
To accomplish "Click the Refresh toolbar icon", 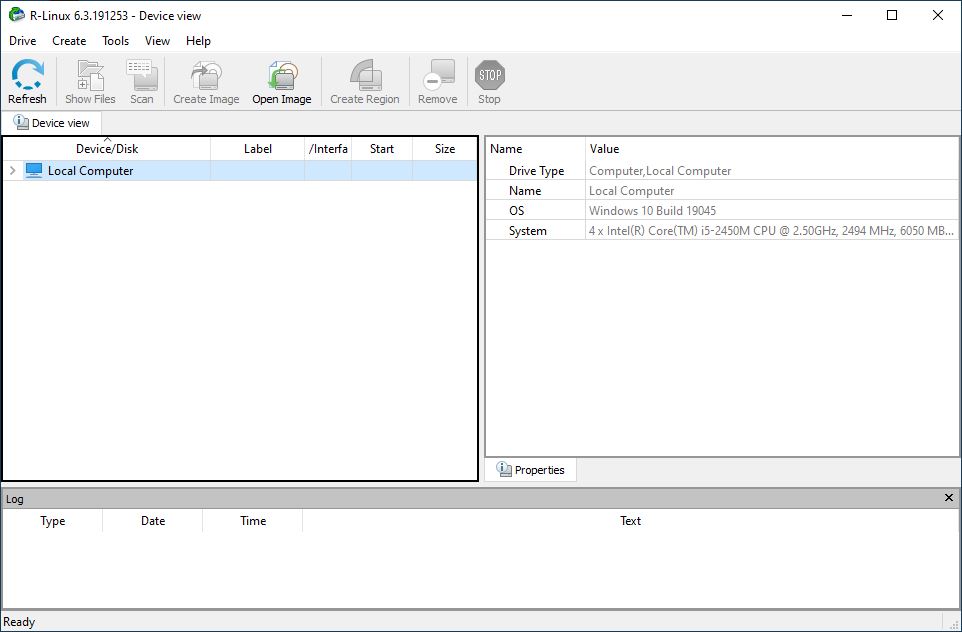I will click(x=28, y=75).
